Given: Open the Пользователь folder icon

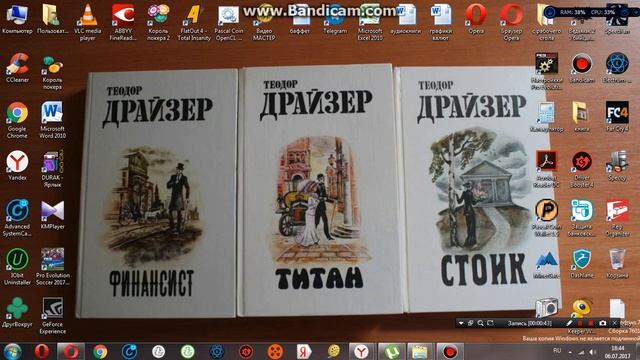Looking at the screenshot, I should (x=52, y=19).
